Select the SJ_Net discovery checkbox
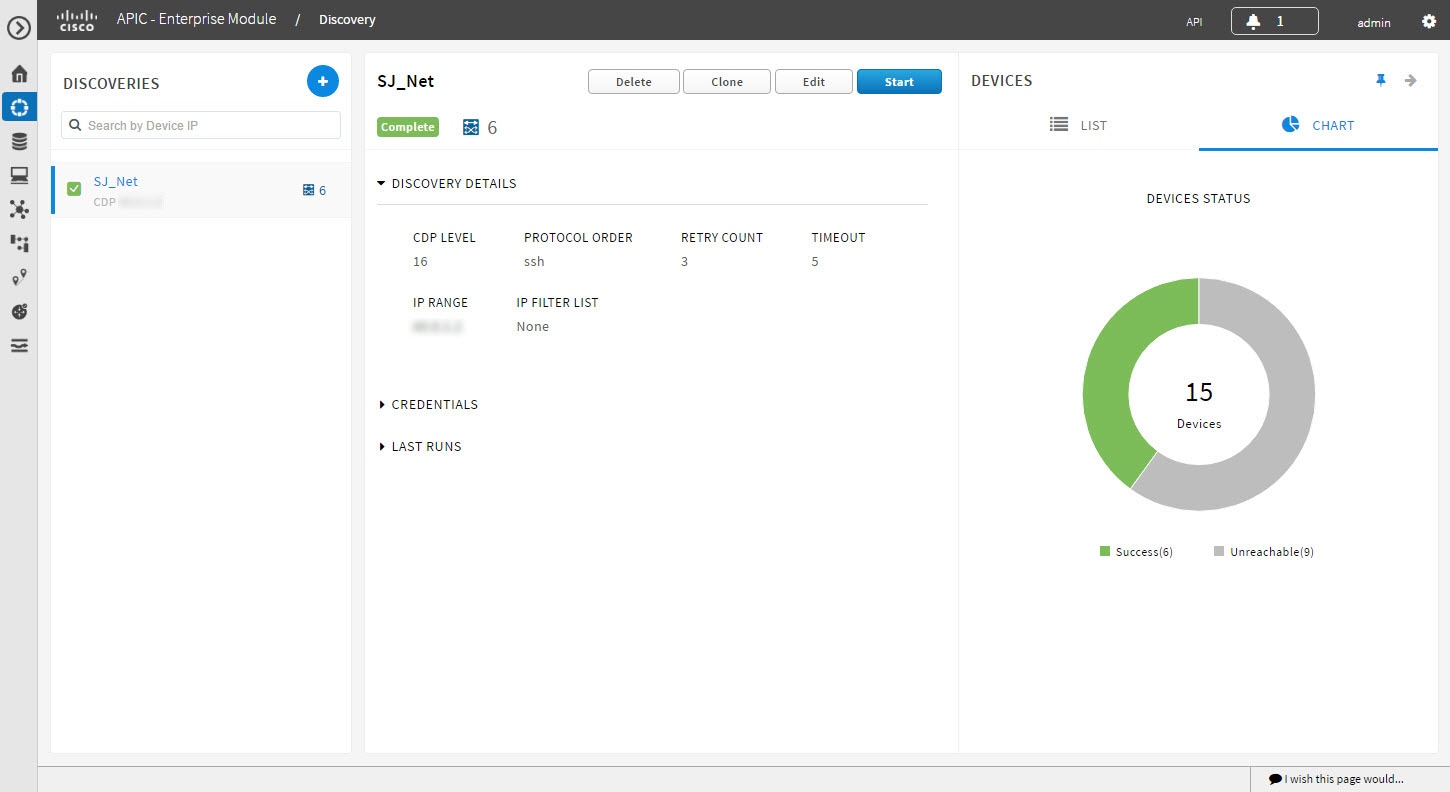The image size is (1450, 792). (74, 187)
